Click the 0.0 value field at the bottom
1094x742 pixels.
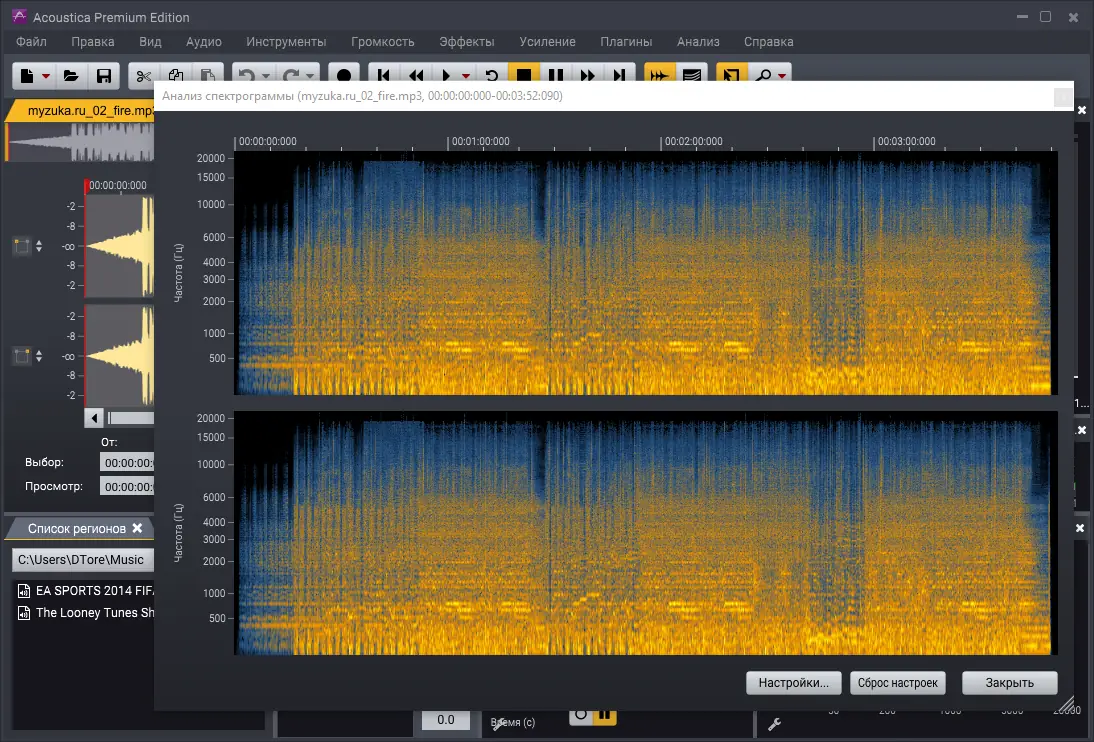[446, 720]
